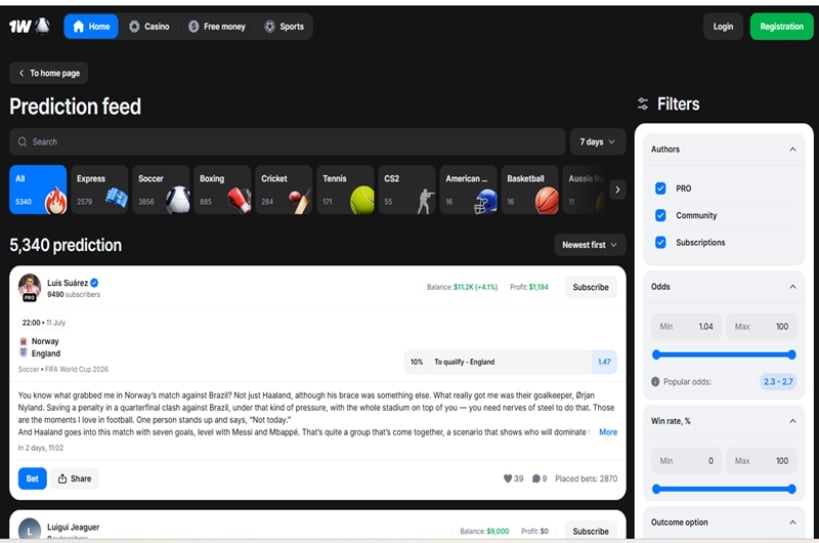The width and height of the screenshot is (819, 543).
Task: Click Luis Suárez verified badge icon
Action: tap(95, 282)
